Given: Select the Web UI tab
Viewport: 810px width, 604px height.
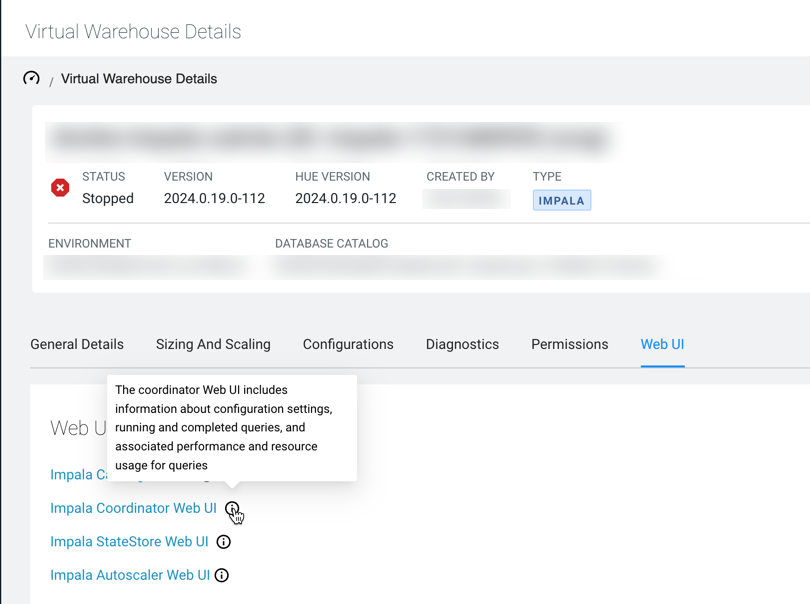Looking at the screenshot, I should click(662, 344).
